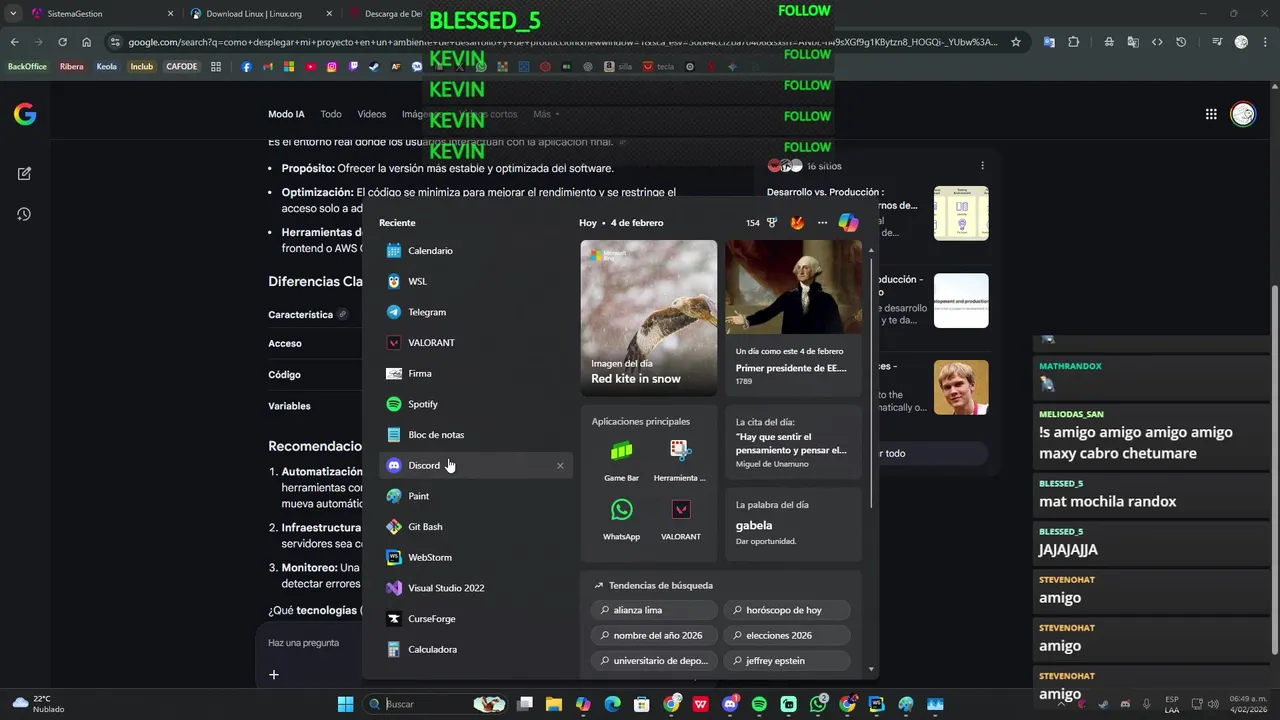
Task: Open Paint from recent apps
Action: point(475,496)
